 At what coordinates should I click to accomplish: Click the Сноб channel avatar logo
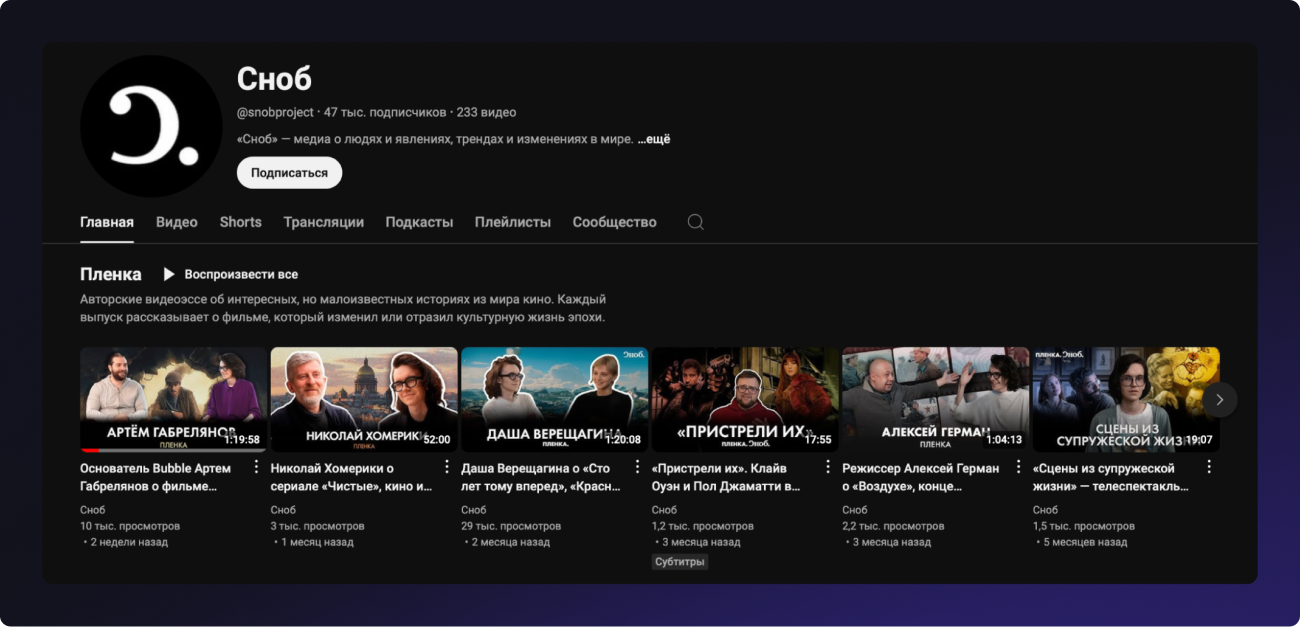[151, 126]
